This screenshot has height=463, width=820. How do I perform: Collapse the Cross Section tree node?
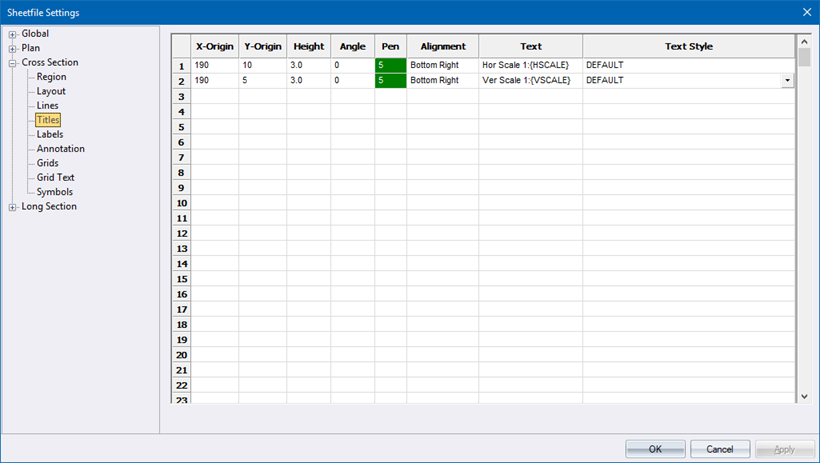tap(12, 63)
